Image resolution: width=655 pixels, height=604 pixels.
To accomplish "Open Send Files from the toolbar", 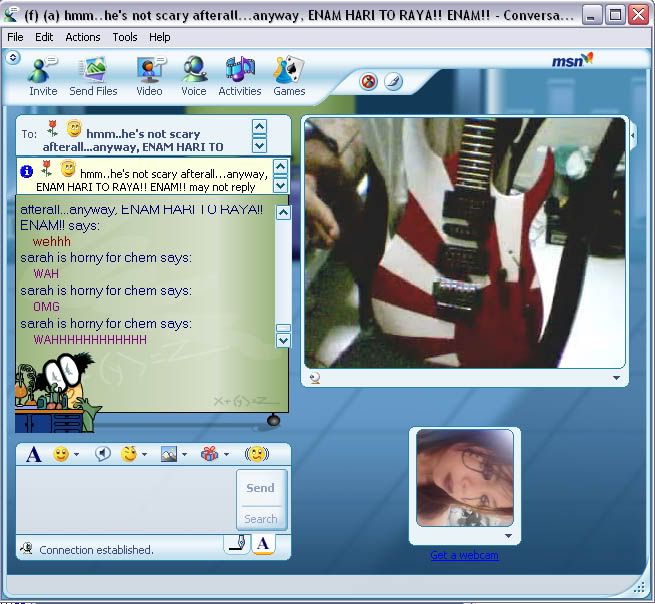I will (x=93, y=75).
